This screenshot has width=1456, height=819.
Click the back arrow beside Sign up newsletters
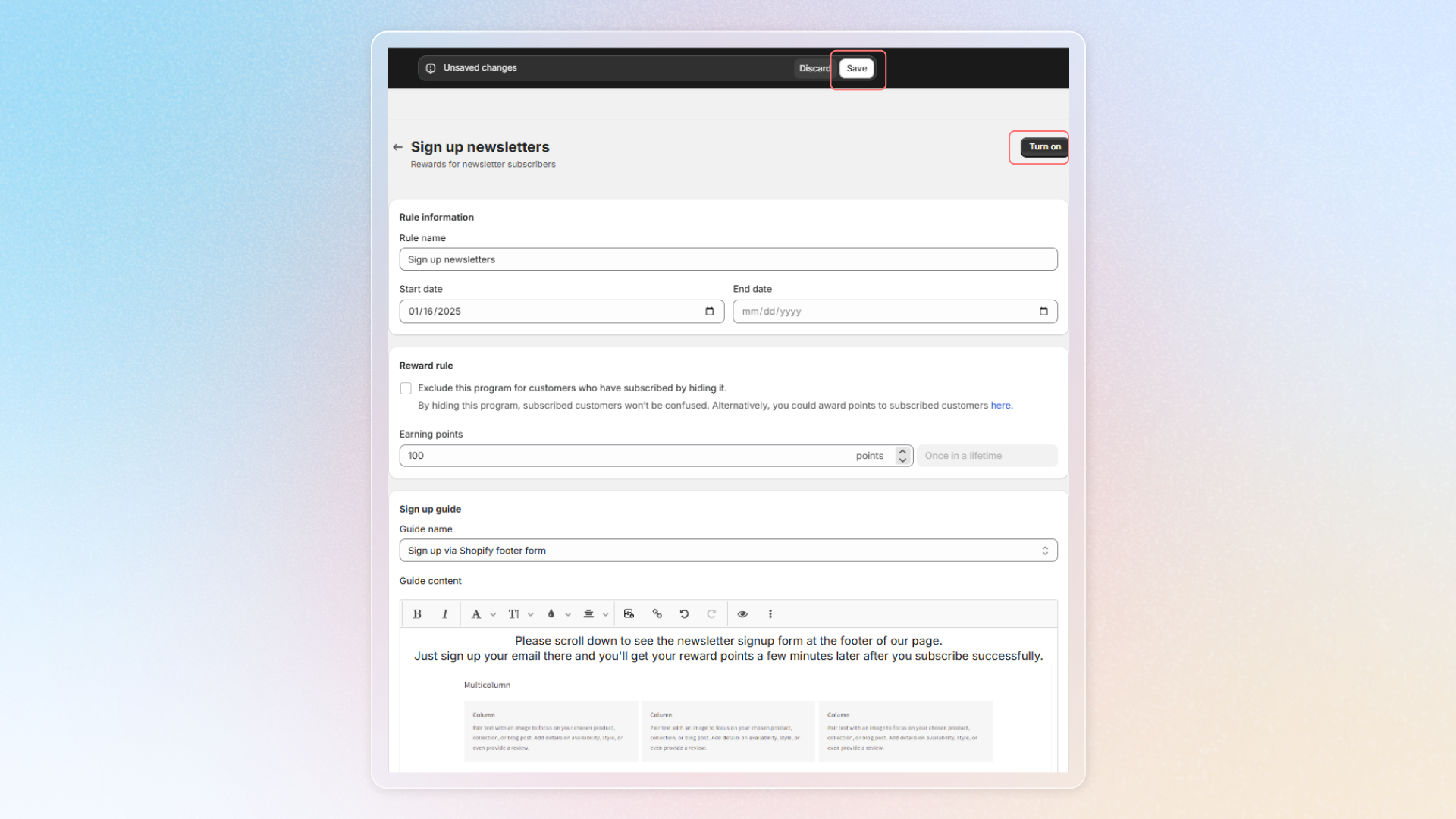(398, 147)
